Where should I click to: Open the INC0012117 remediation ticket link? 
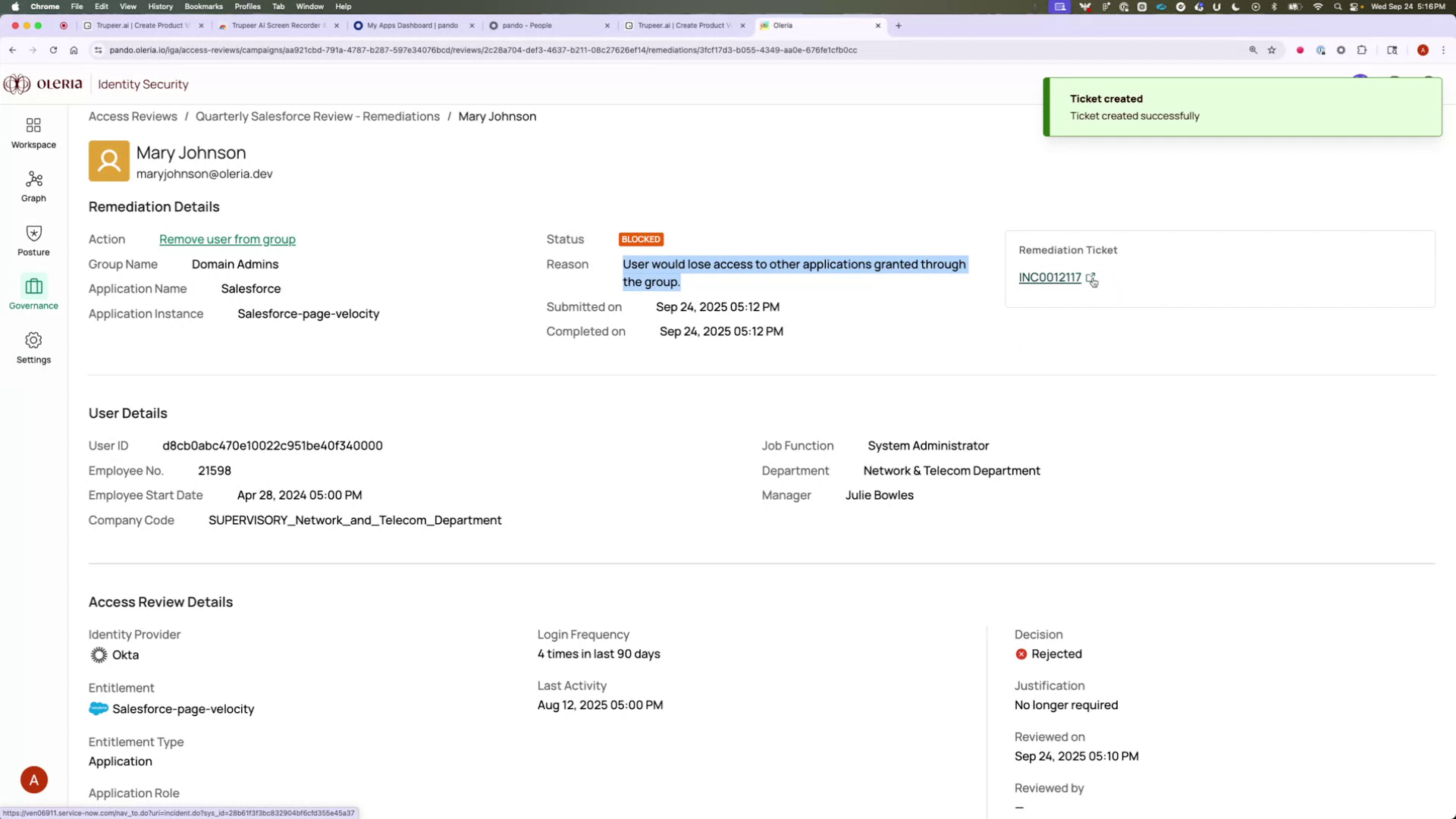[1050, 278]
